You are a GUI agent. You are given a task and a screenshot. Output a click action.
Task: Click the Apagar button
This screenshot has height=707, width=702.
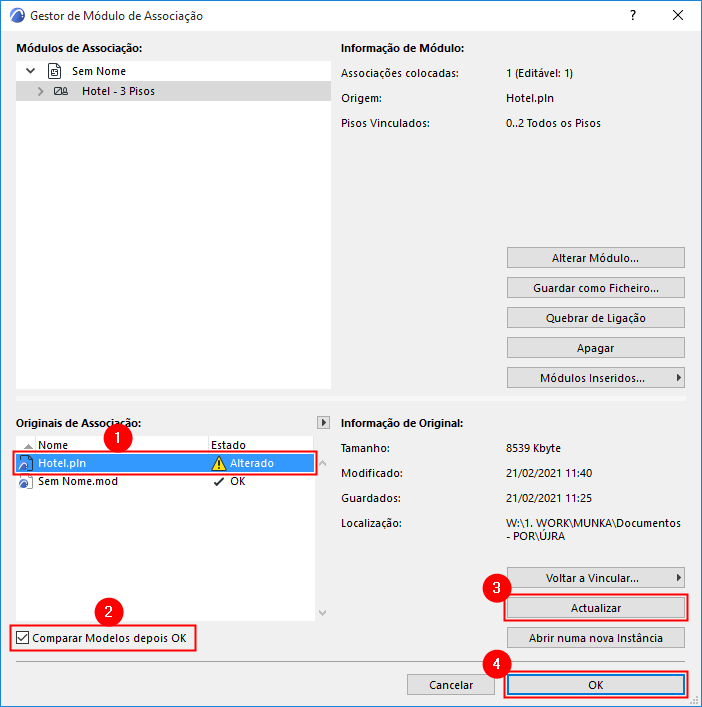click(x=595, y=348)
